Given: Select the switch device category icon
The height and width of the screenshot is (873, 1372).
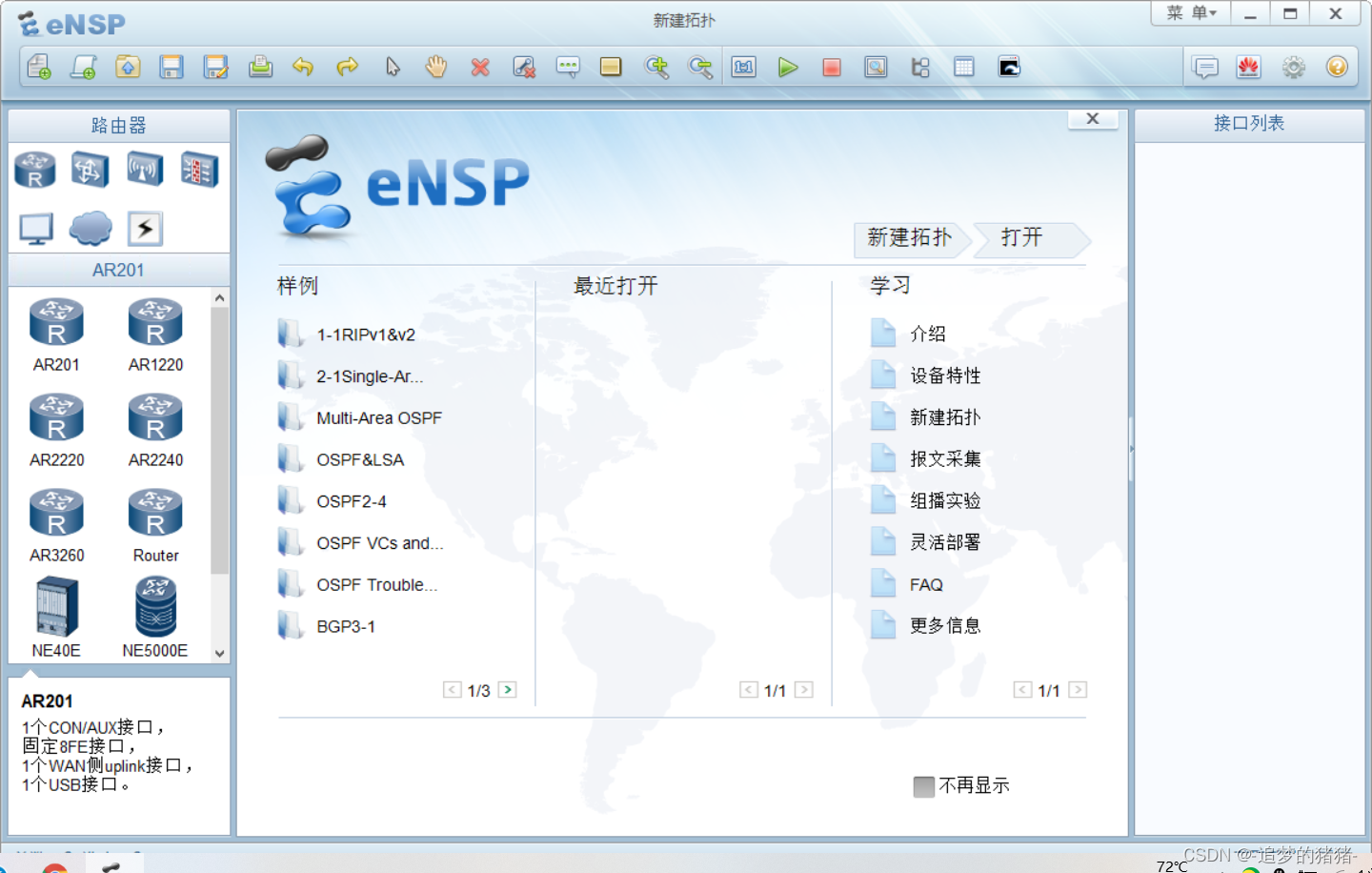Looking at the screenshot, I should tap(89, 171).
